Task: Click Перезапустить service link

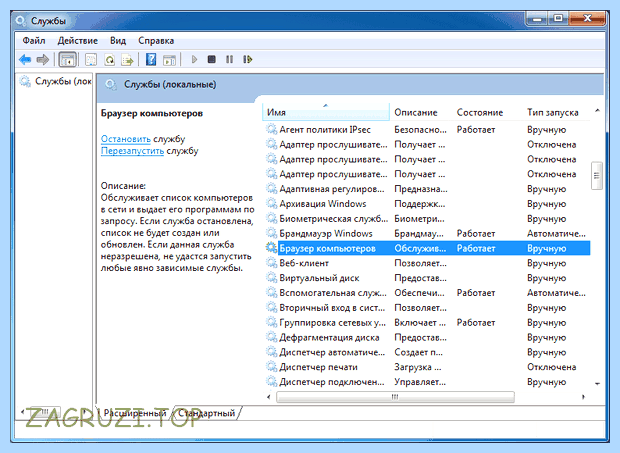Action: click(x=132, y=151)
